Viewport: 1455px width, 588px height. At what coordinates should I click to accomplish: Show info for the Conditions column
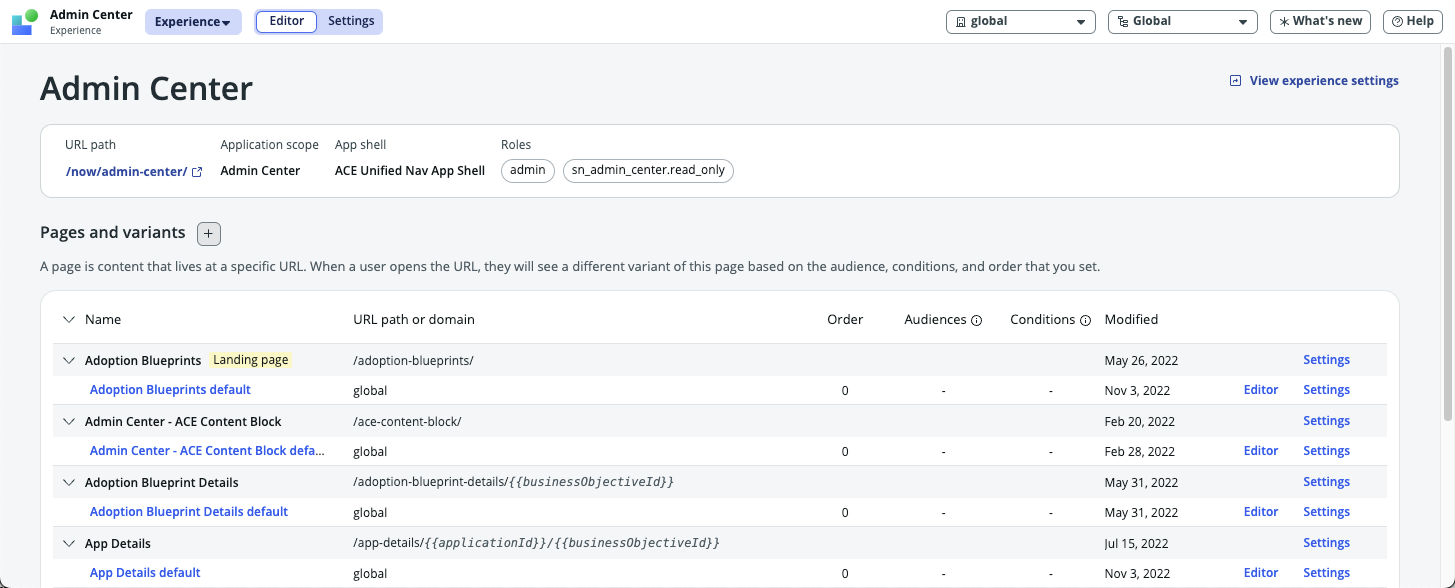click(1085, 321)
